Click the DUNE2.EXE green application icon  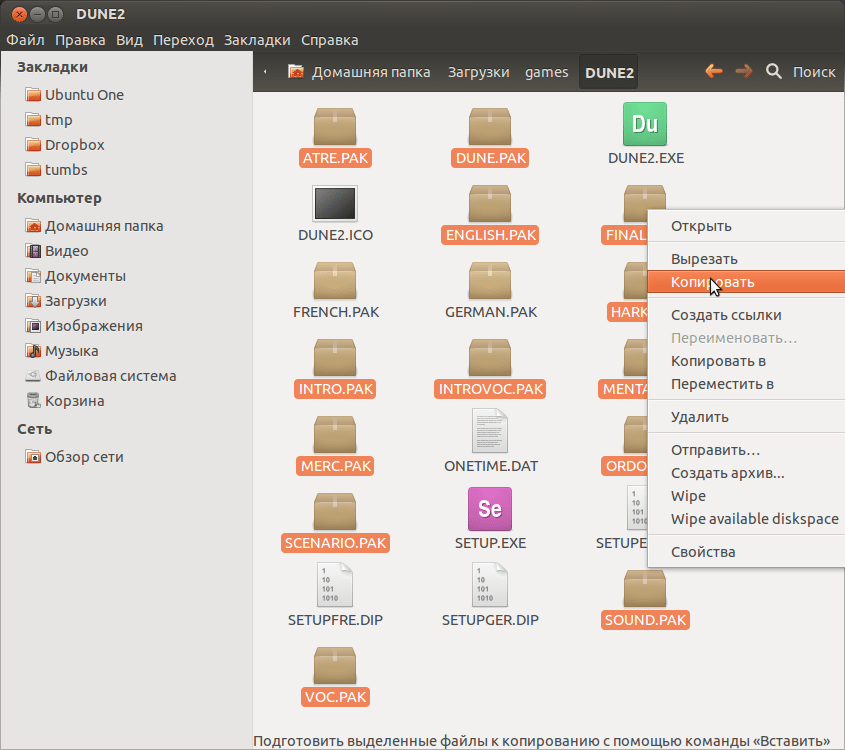tap(645, 124)
